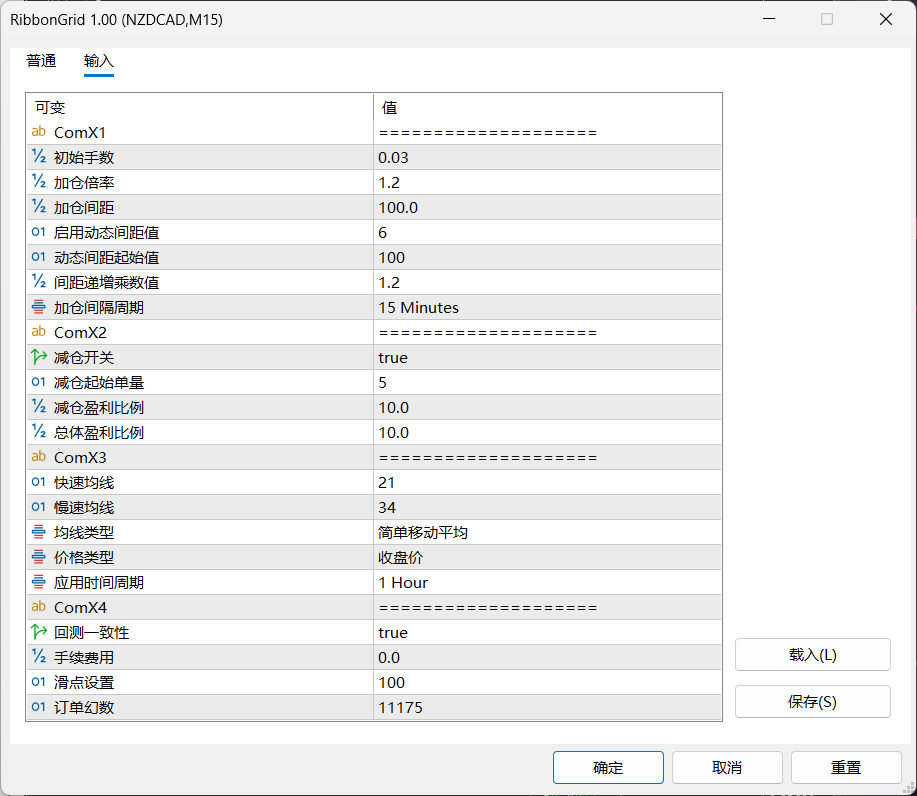Click the 确定 button
The width and height of the screenshot is (917, 796).
click(608, 767)
